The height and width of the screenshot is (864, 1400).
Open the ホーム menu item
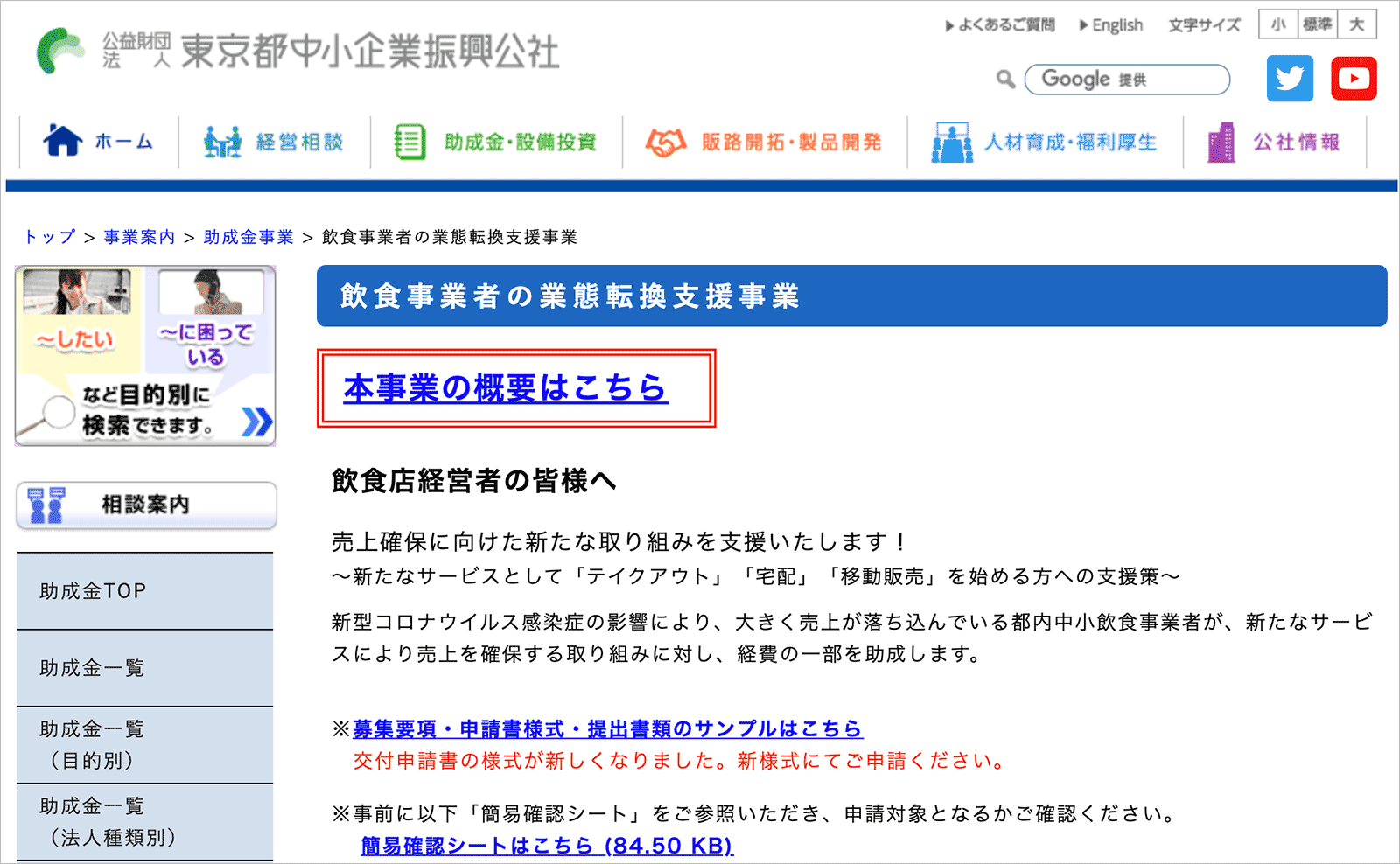coord(99,142)
